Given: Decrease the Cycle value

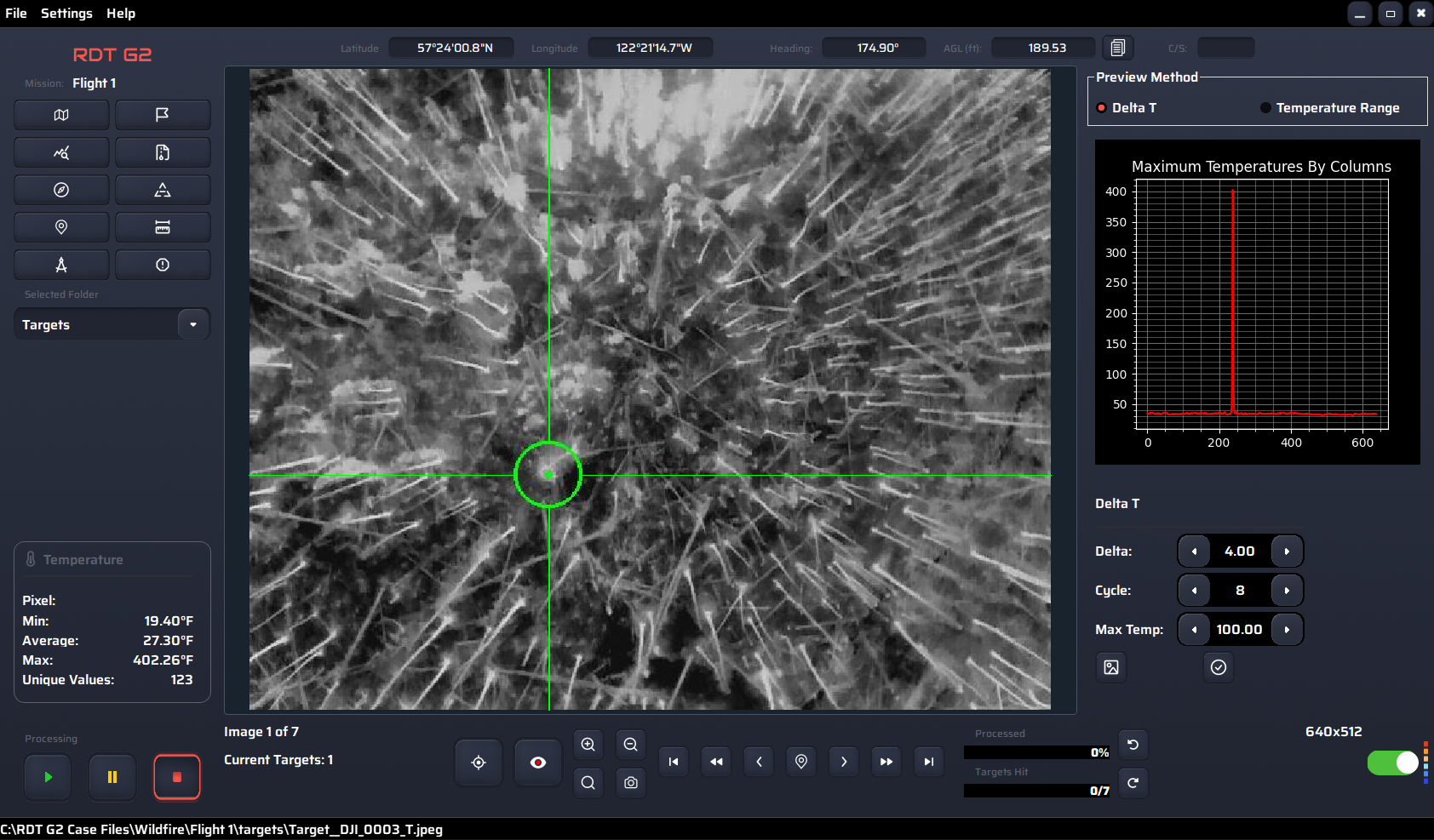Looking at the screenshot, I should (x=1194, y=591).
